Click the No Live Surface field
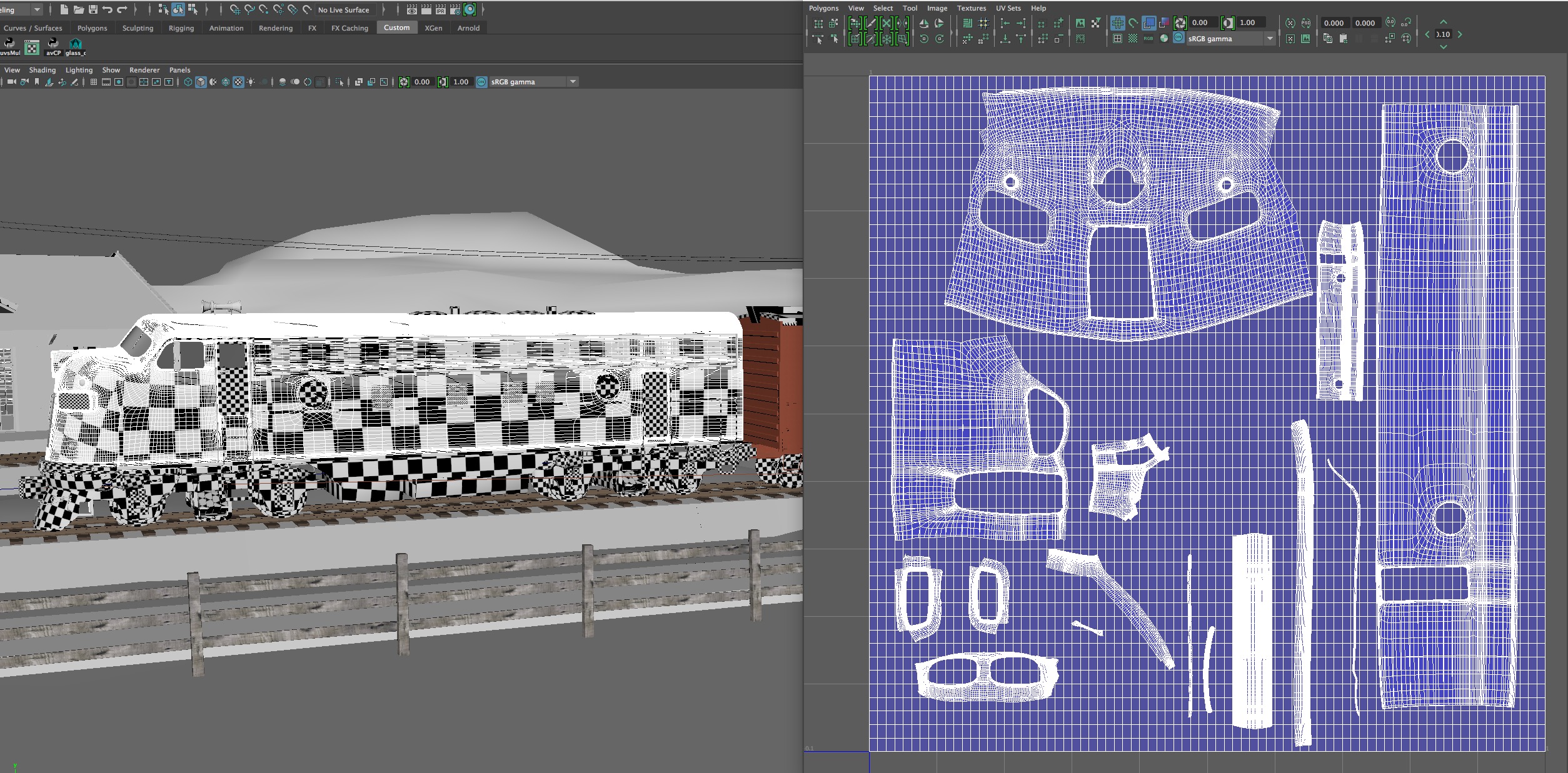Screen dimensions: 1568x773 [343, 10]
